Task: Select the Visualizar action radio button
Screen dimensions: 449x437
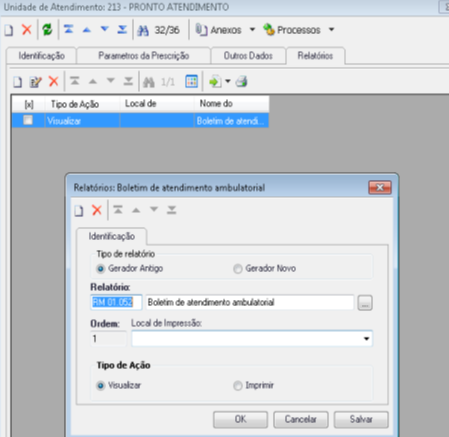Action: pos(100,386)
